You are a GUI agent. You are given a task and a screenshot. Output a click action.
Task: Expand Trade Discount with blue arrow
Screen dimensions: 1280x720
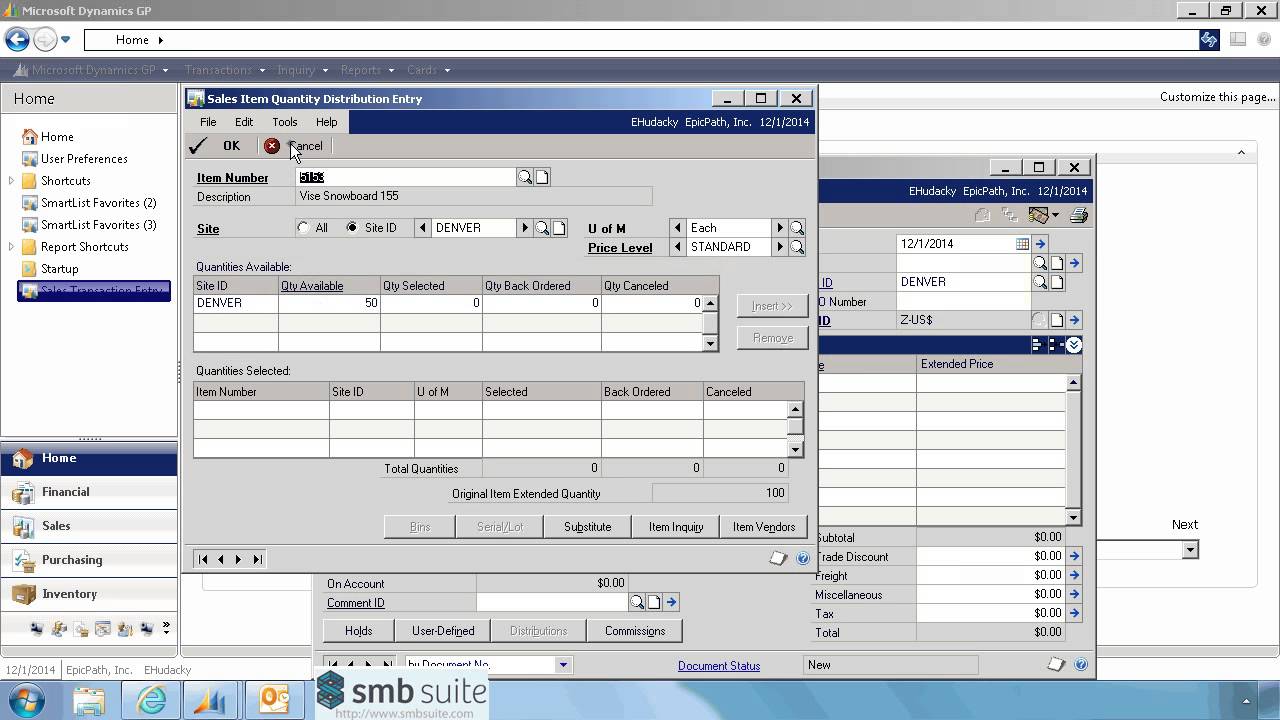(x=1074, y=556)
